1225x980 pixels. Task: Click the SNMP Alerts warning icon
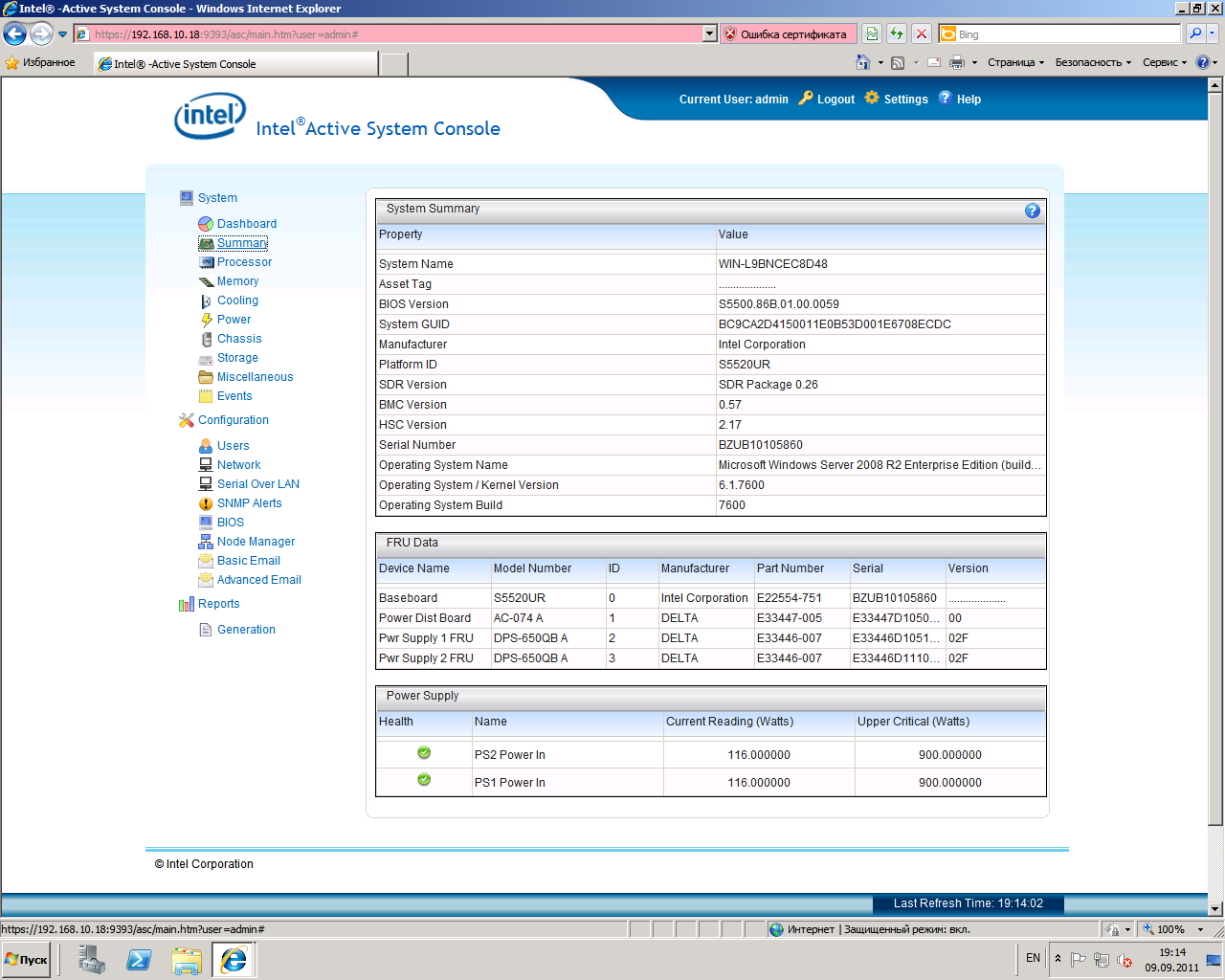click(206, 503)
